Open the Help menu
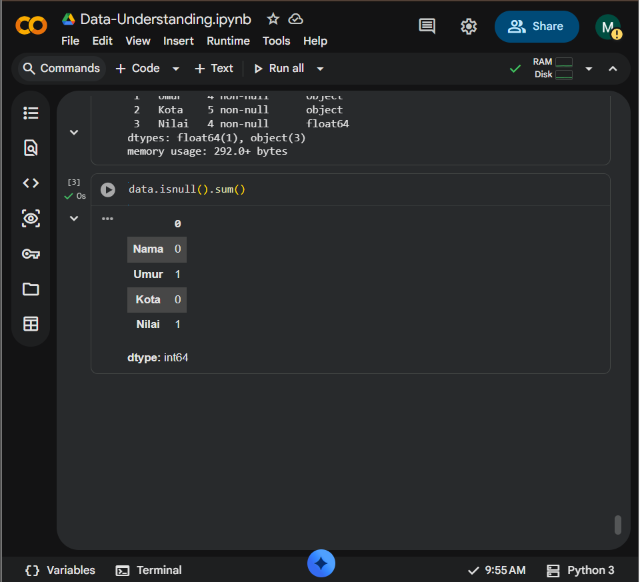Viewport: 640px width, 582px height. click(315, 41)
